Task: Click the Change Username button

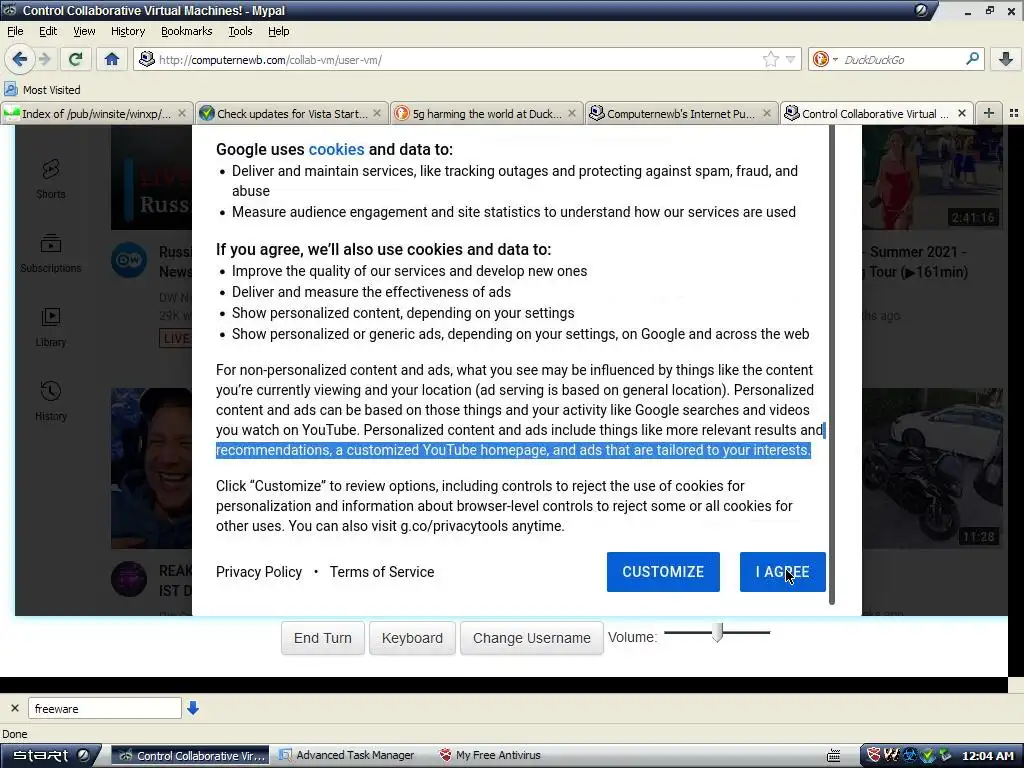Action: [532, 638]
